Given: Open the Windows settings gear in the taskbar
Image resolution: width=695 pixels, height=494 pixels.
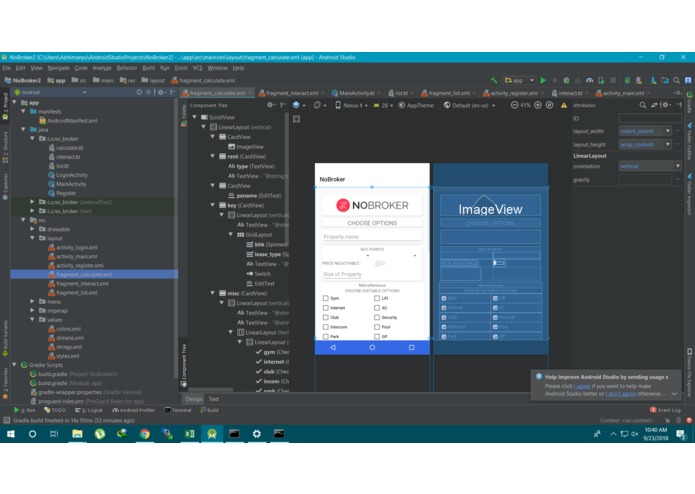Looking at the screenshot, I should coord(257,434).
